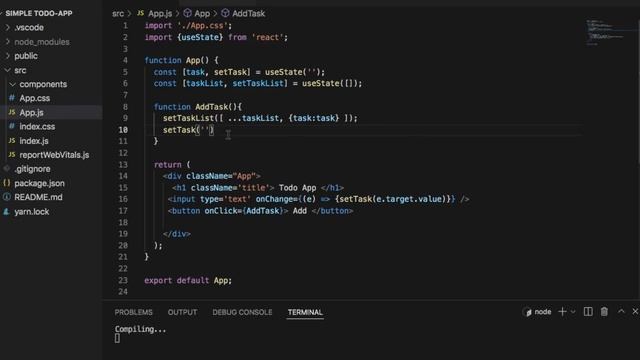The height and width of the screenshot is (360, 640).
Task: Switch to the OUTPUT panel tab
Action: pyautogui.click(x=182, y=312)
